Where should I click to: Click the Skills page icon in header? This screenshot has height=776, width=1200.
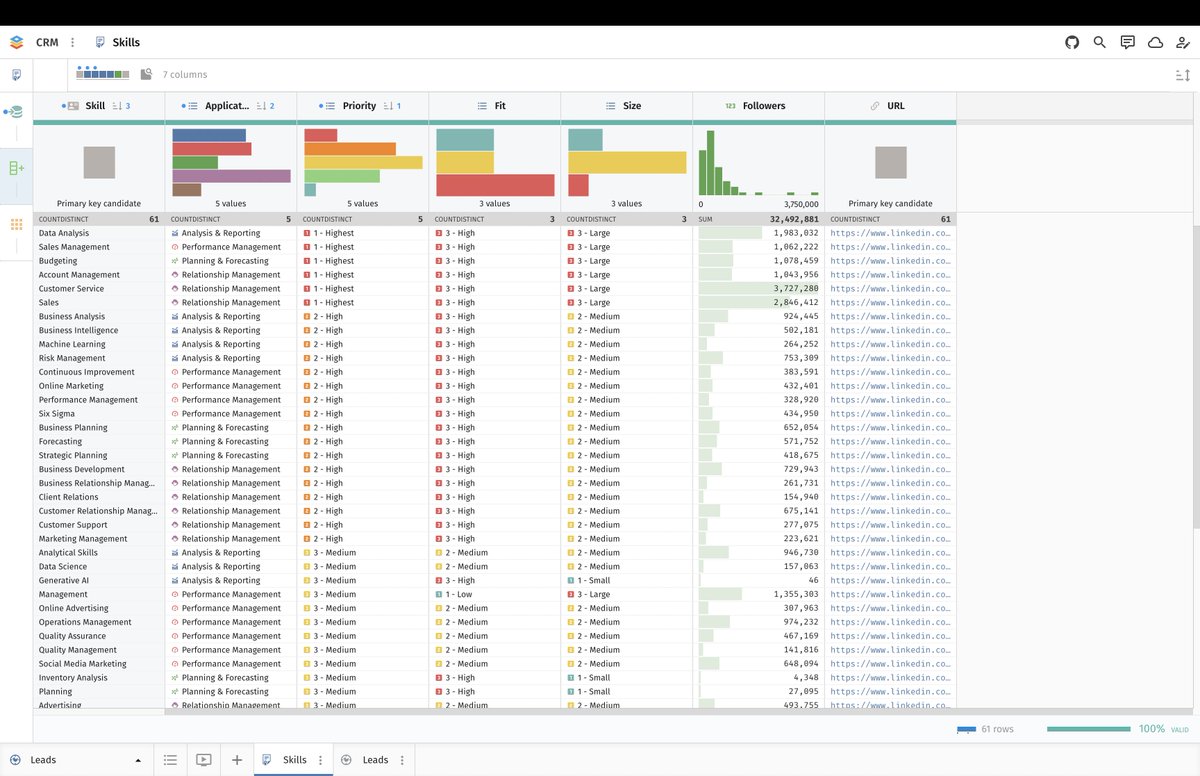100,42
